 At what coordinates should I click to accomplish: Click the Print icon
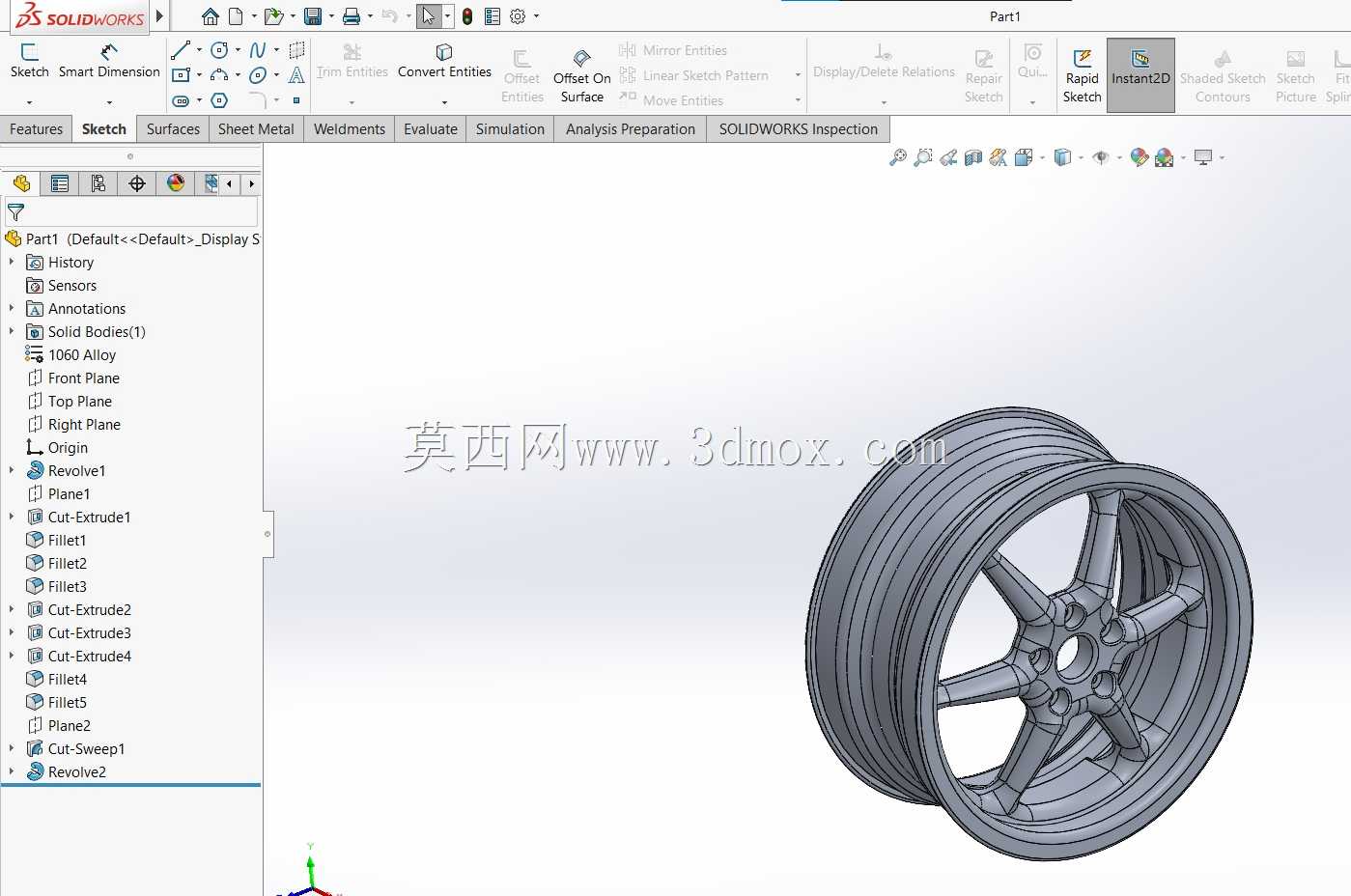click(x=352, y=16)
